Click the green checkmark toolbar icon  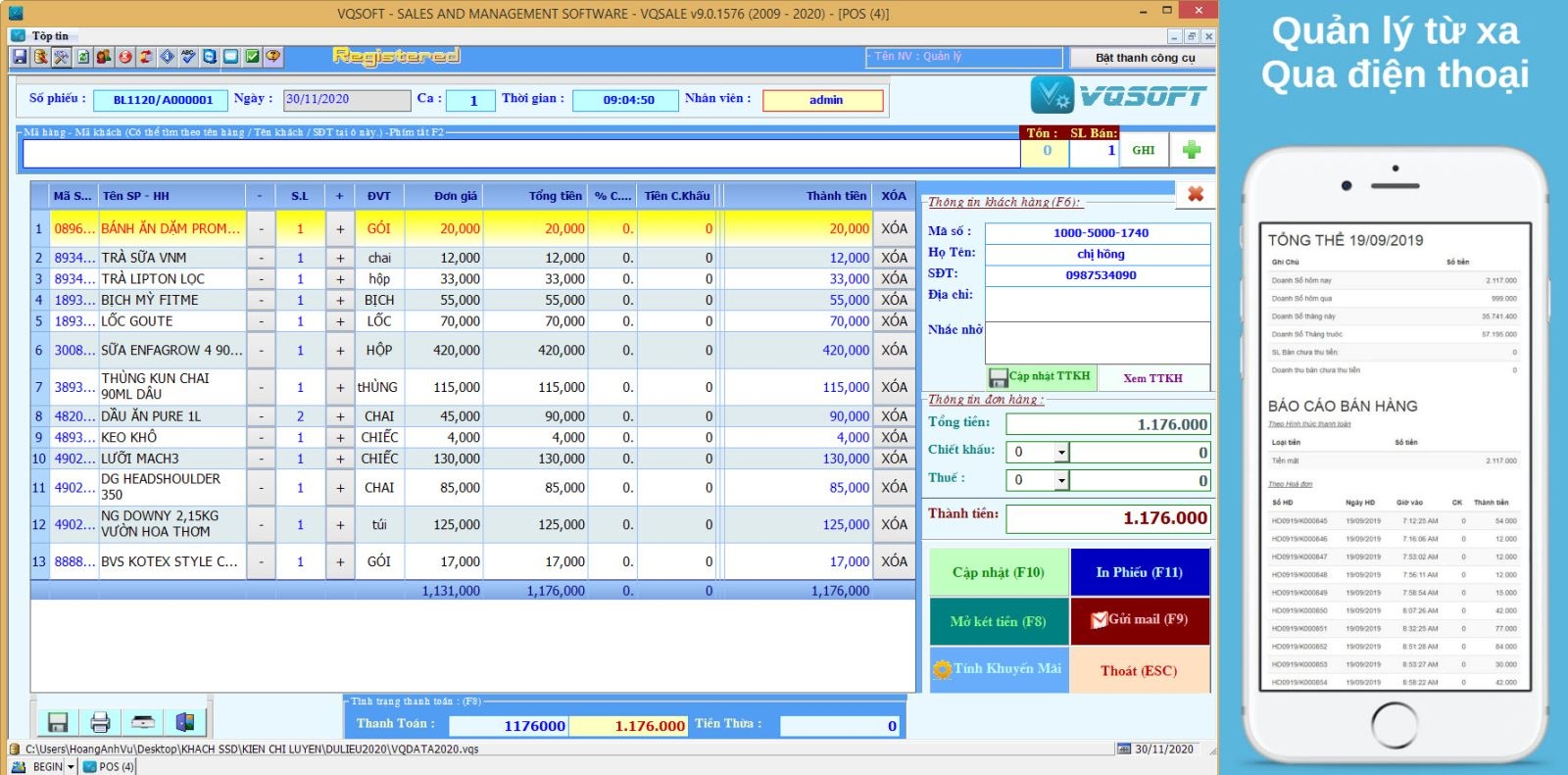click(x=252, y=57)
